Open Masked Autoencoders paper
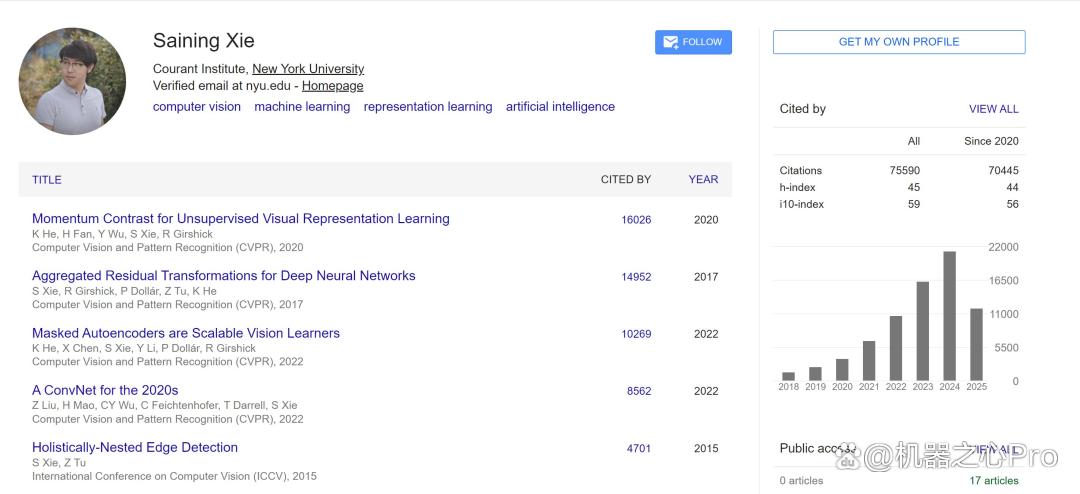The width and height of the screenshot is (1080, 494). click(x=186, y=333)
